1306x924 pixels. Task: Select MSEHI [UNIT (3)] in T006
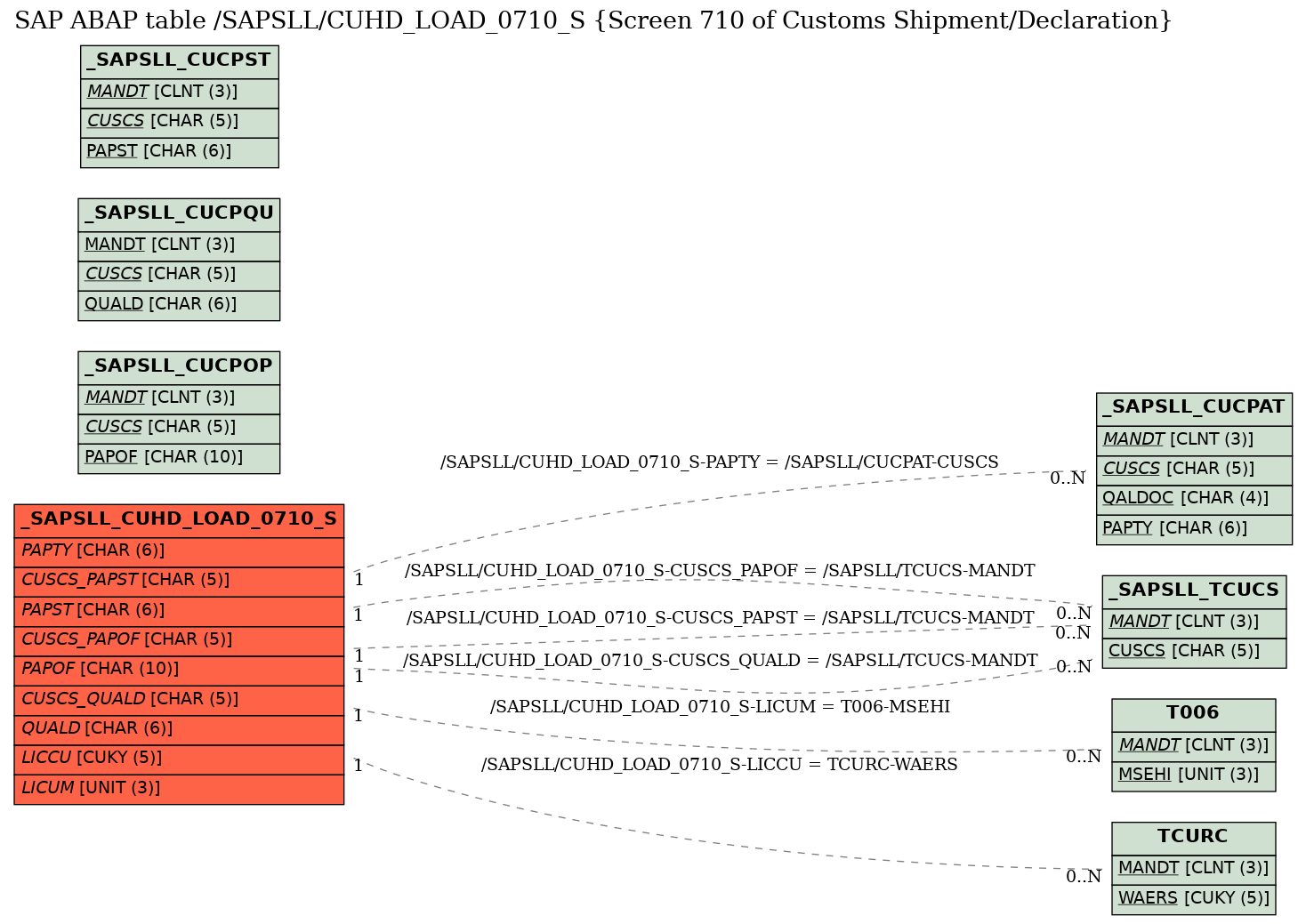pos(1193,775)
